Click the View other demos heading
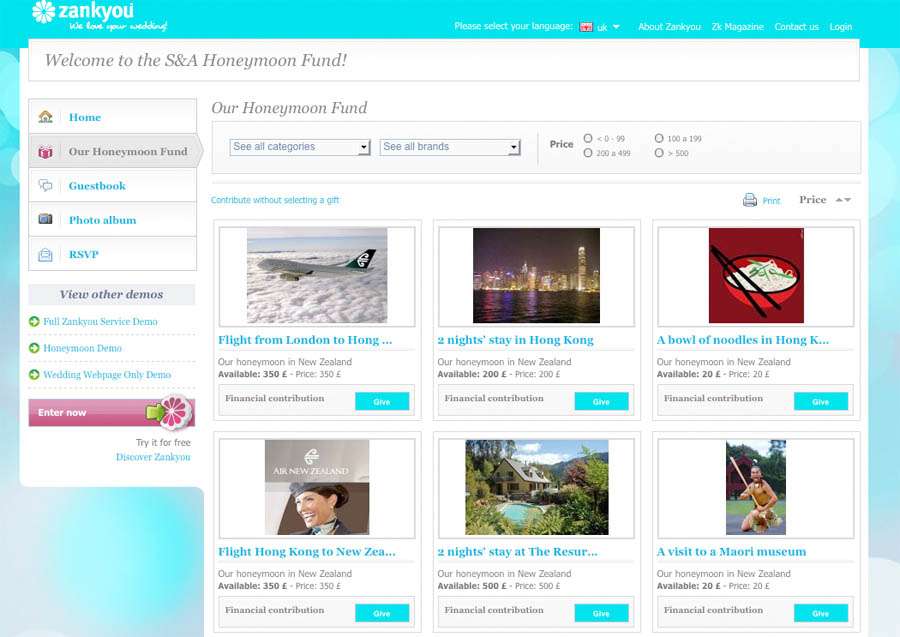 111,294
